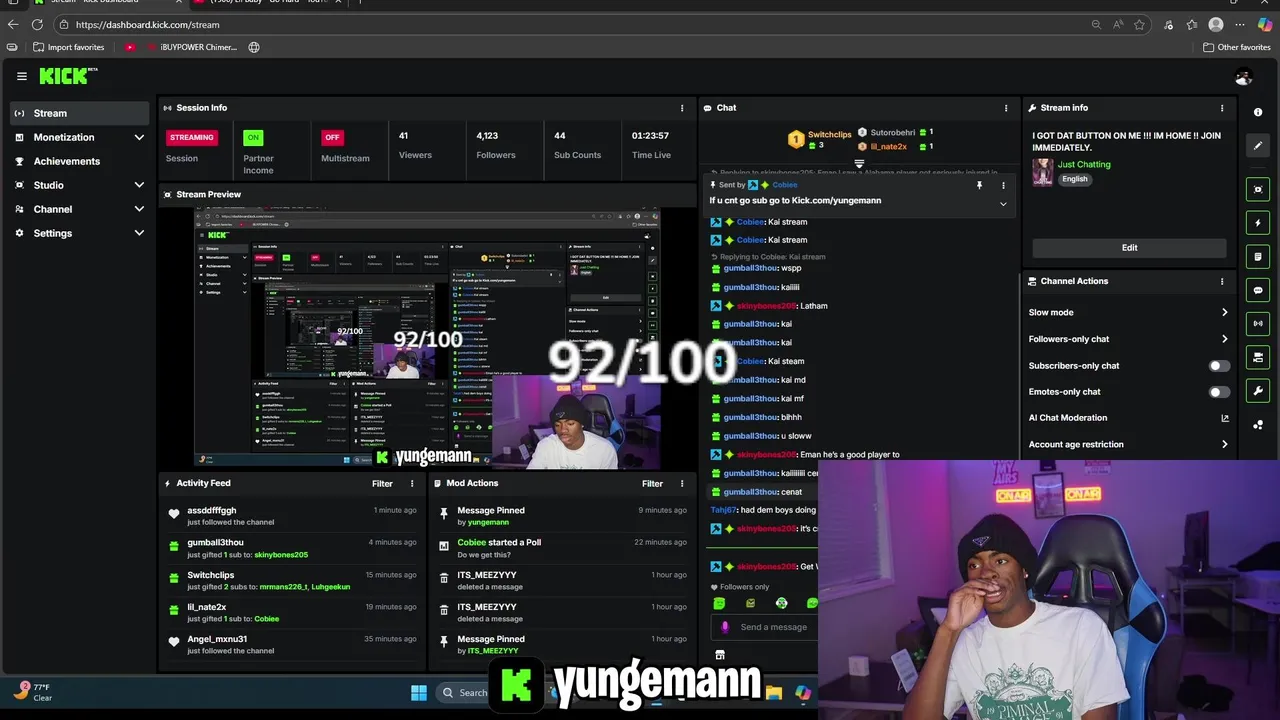Screen dimensions: 1280x720
Task: Open Activity Feed Filter
Action: [382, 483]
